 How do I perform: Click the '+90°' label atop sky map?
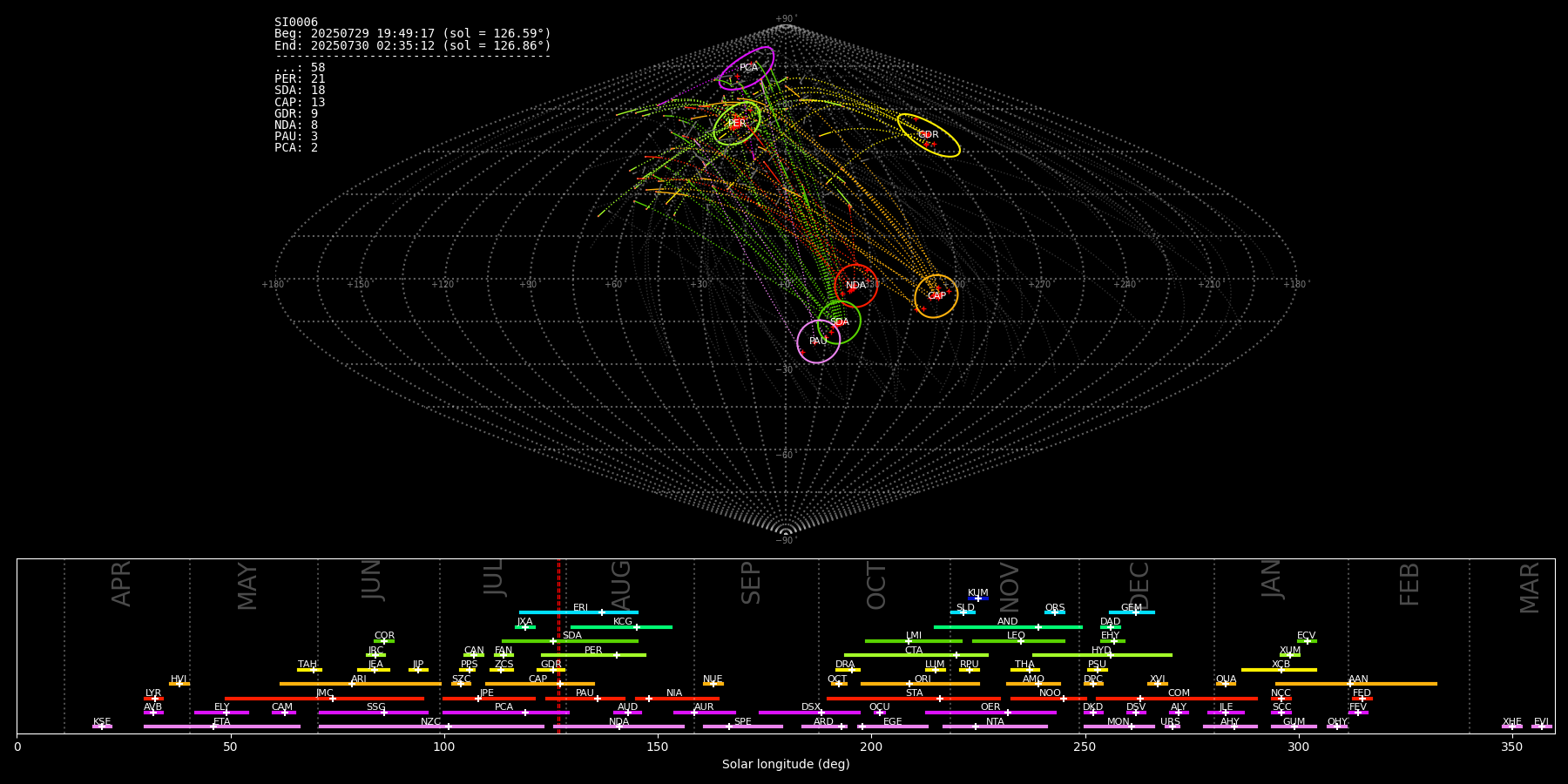(x=786, y=19)
